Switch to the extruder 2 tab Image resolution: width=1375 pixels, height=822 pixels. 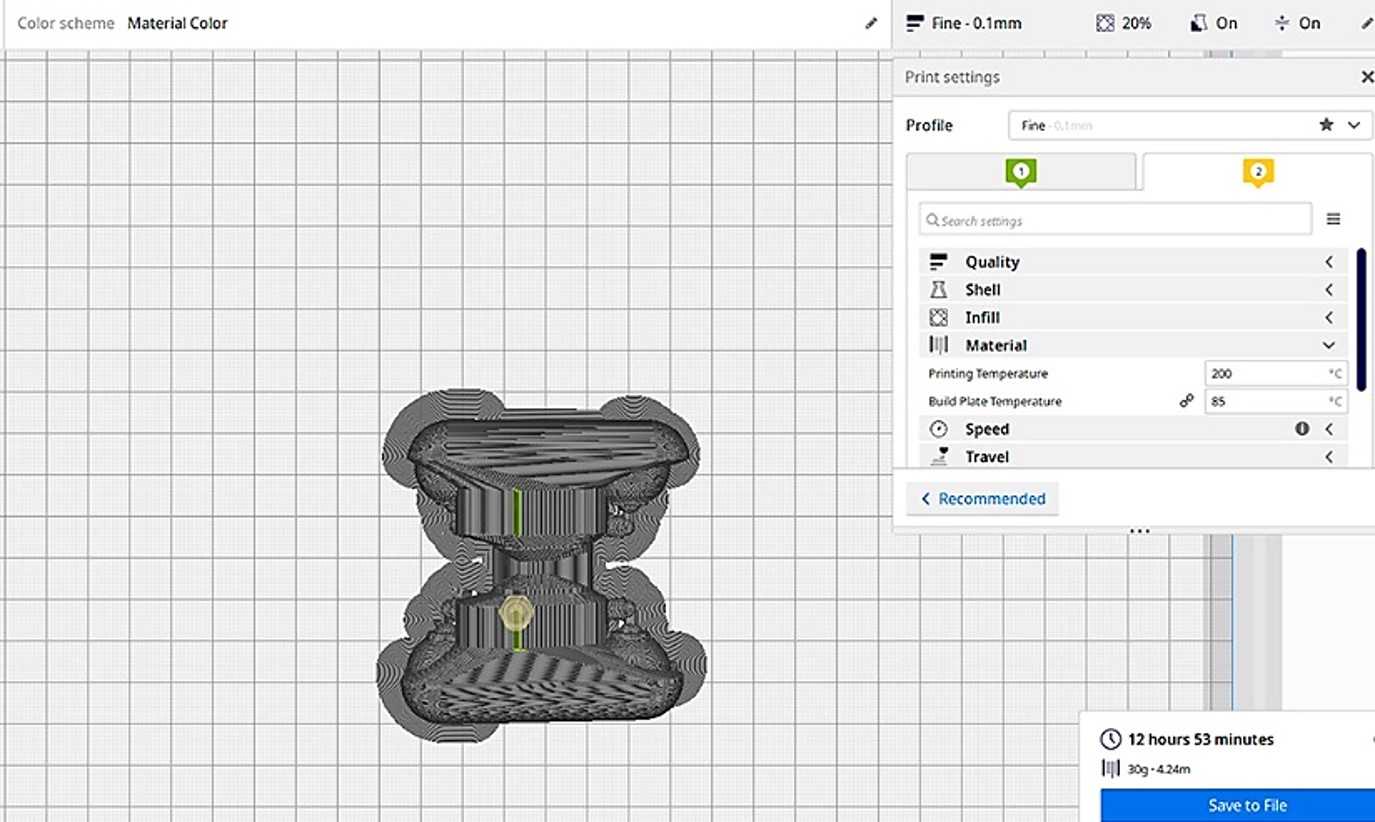(x=1257, y=172)
